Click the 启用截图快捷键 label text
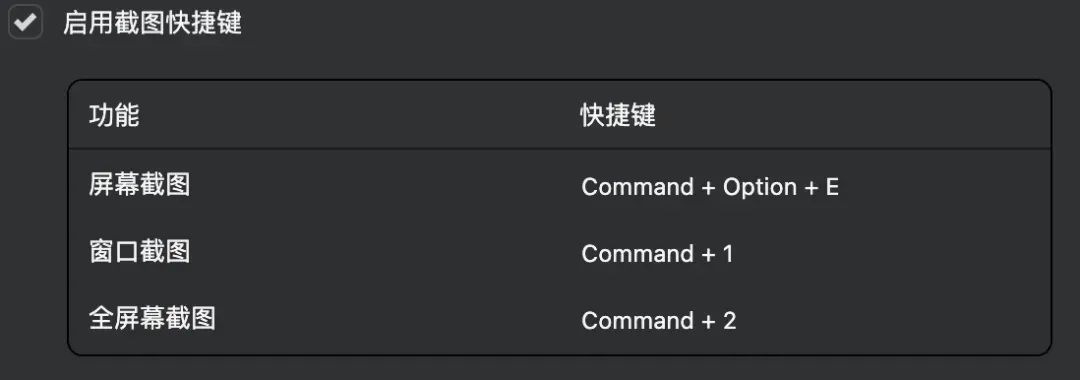The width and height of the screenshot is (1080, 380). click(x=152, y=23)
